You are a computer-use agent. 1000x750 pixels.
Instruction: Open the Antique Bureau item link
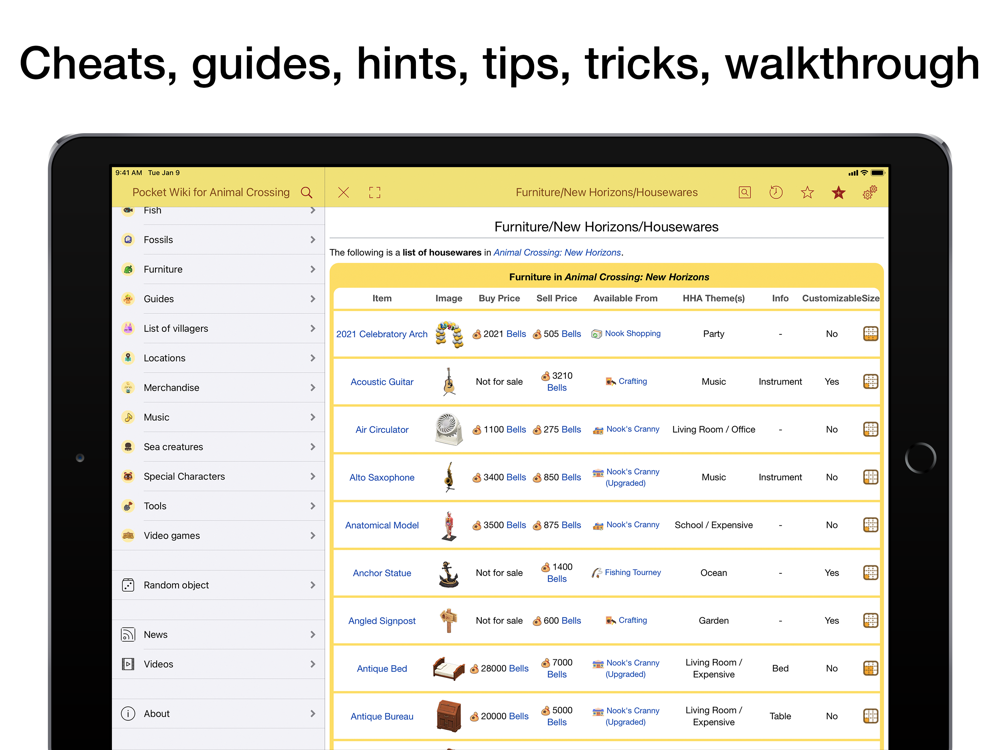382,717
